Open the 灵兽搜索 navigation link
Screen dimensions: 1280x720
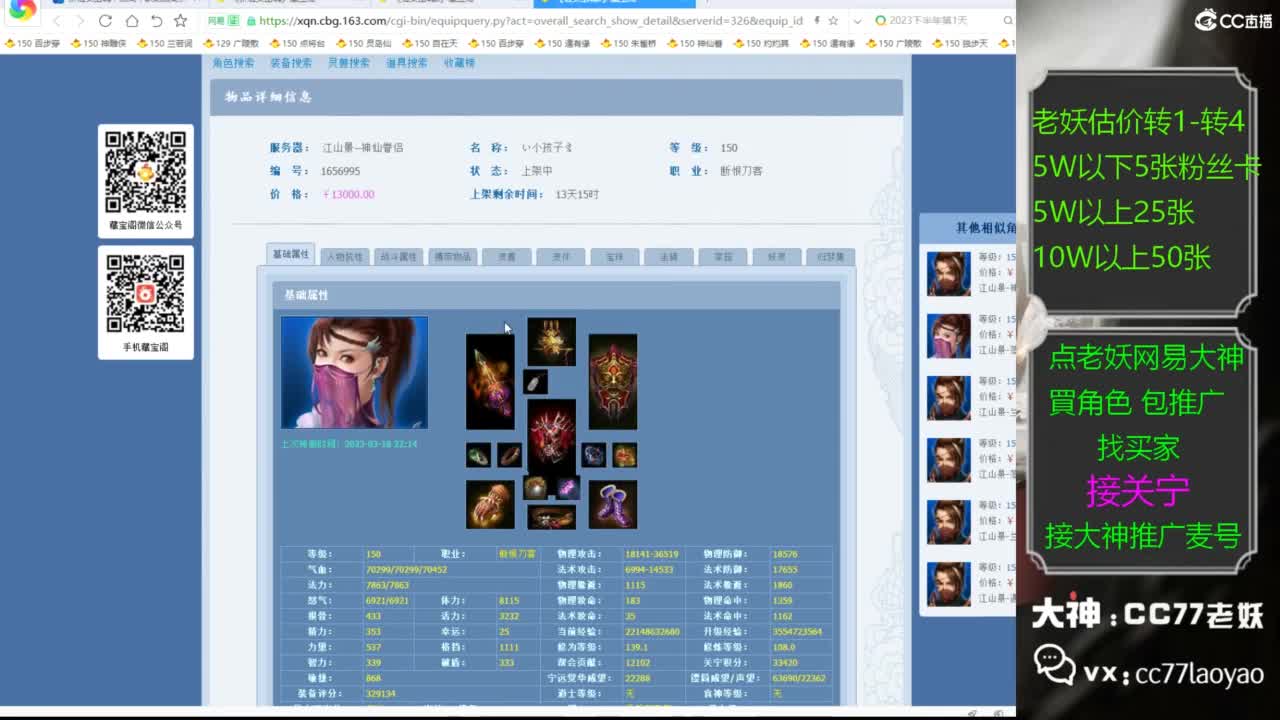349,63
